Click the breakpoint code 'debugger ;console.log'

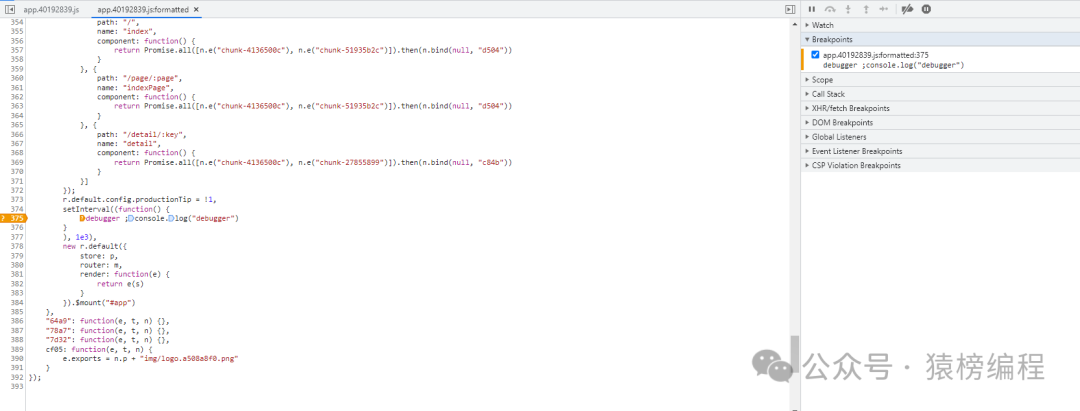pyautogui.click(x=893, y=65)
